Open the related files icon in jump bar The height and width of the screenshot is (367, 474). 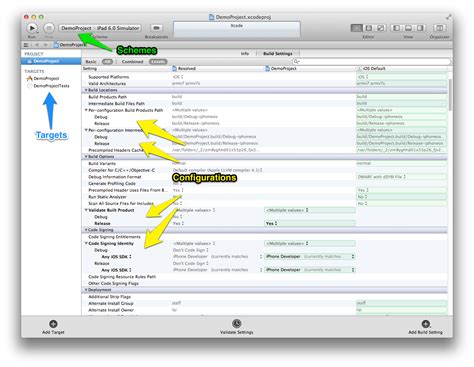pyautogui.click(x=26, y=45)
